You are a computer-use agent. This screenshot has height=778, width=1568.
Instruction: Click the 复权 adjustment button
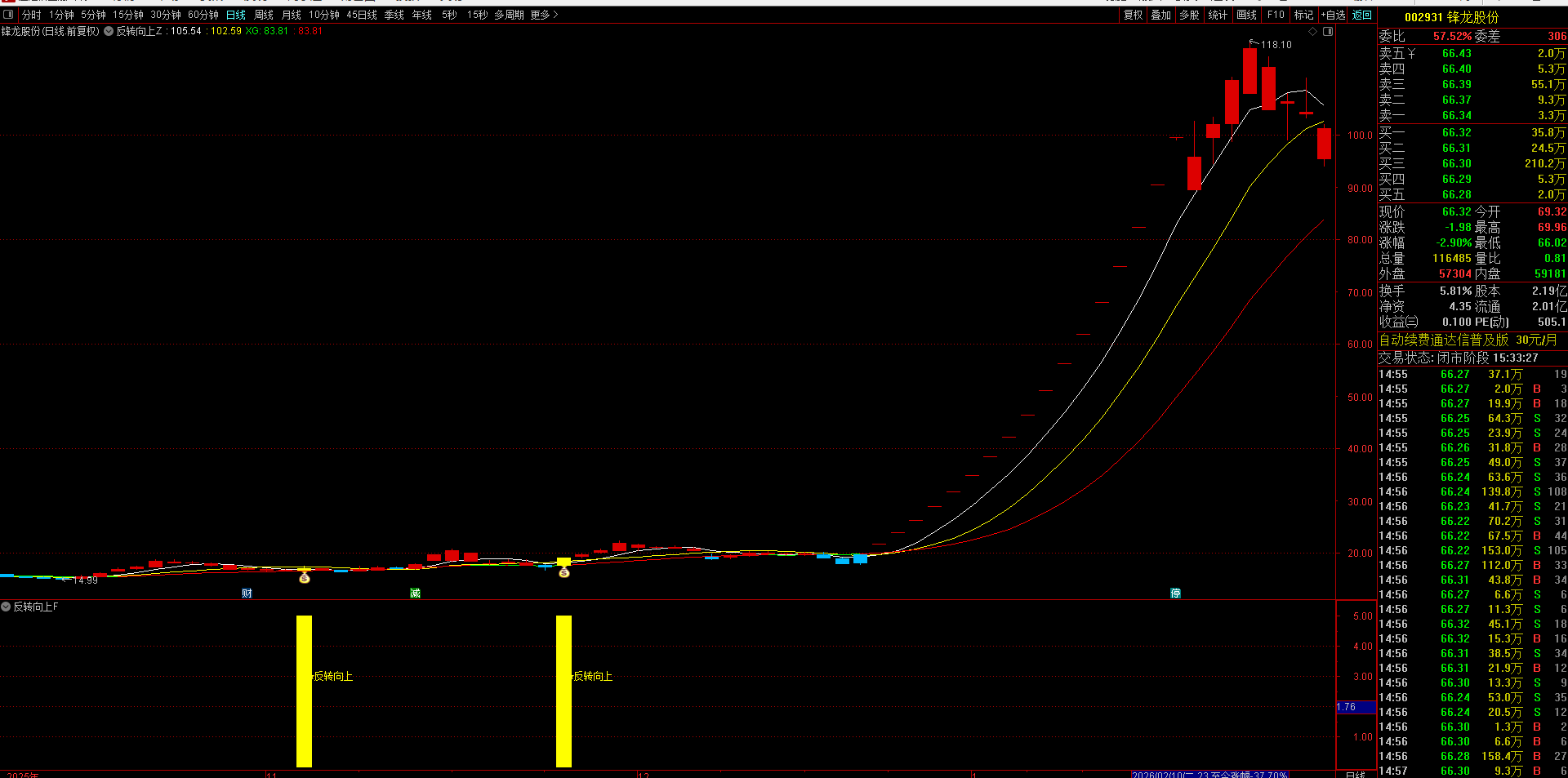[1134, 15]
